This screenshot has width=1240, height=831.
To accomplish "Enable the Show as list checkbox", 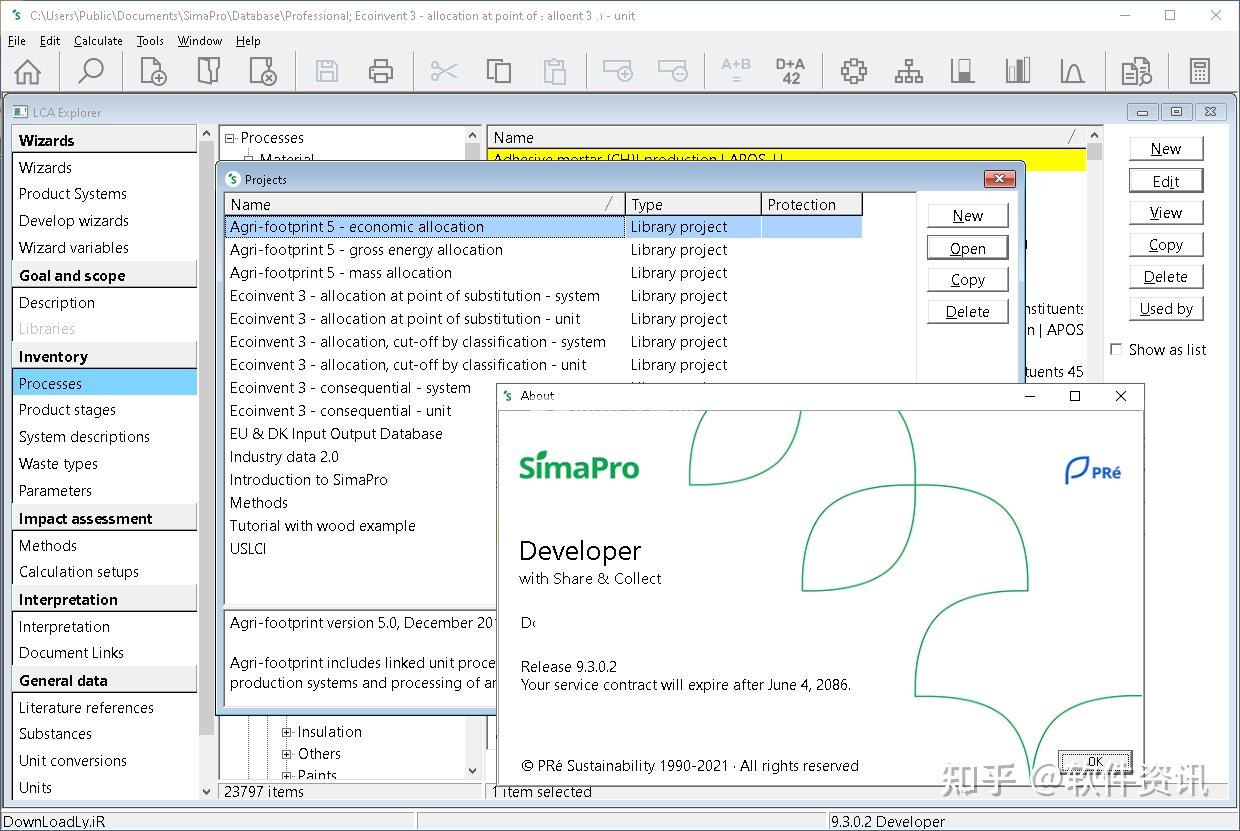I will tap(1117, 349).
